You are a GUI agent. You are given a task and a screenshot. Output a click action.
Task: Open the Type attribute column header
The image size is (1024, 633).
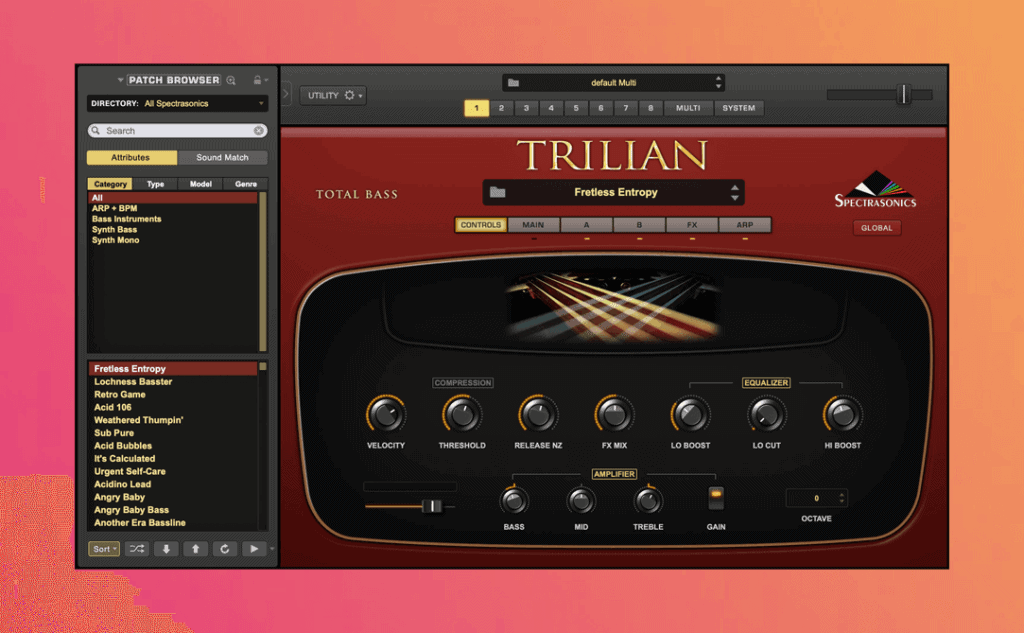click(155, 184)
